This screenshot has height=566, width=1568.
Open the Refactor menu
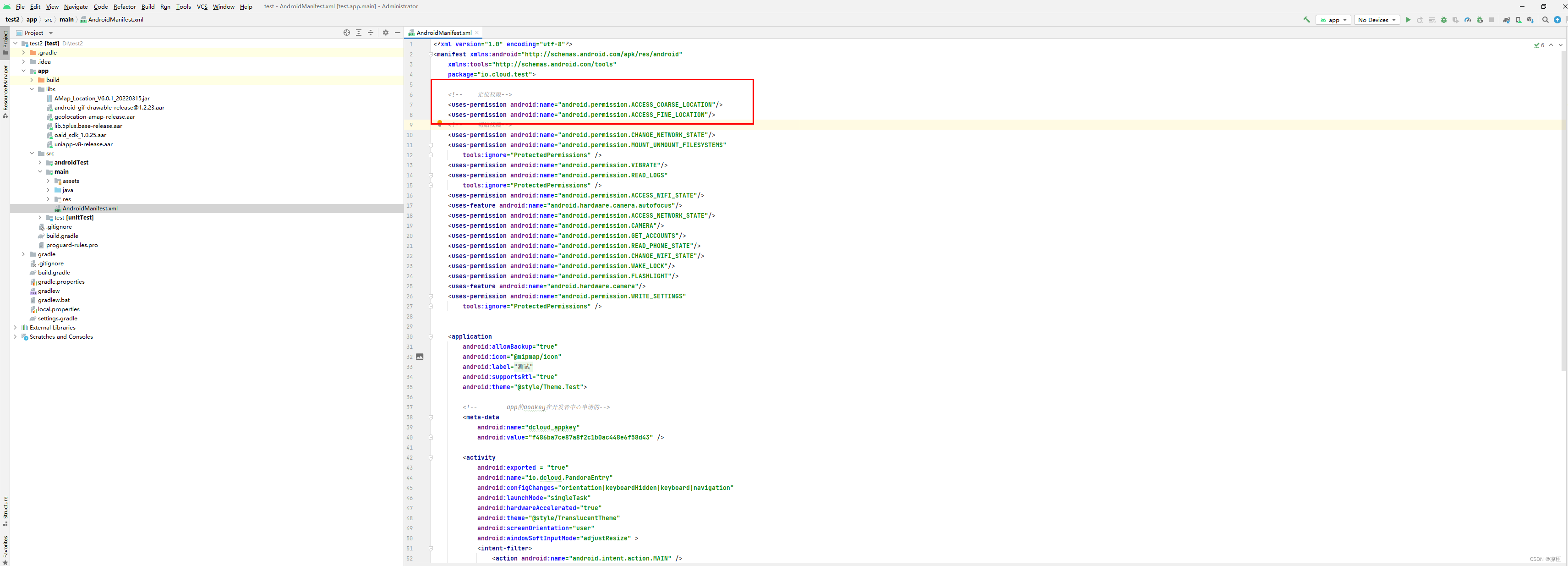point(124,6)
